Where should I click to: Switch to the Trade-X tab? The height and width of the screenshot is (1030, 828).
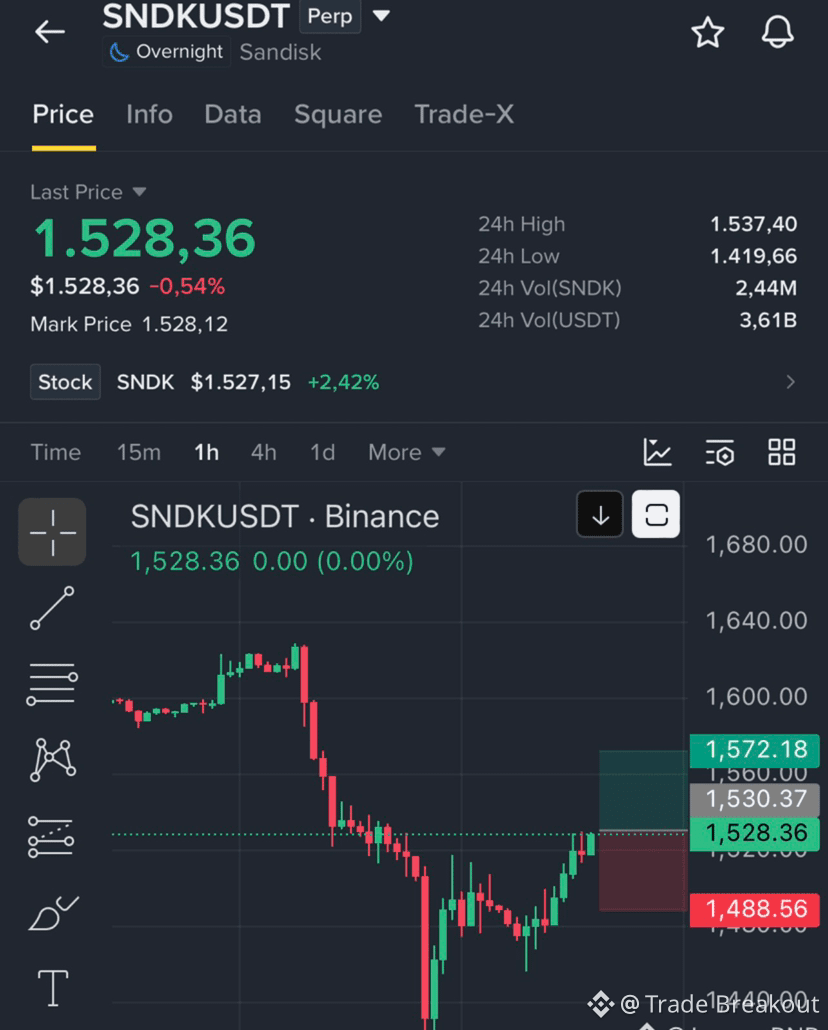(x=464, y=114)
